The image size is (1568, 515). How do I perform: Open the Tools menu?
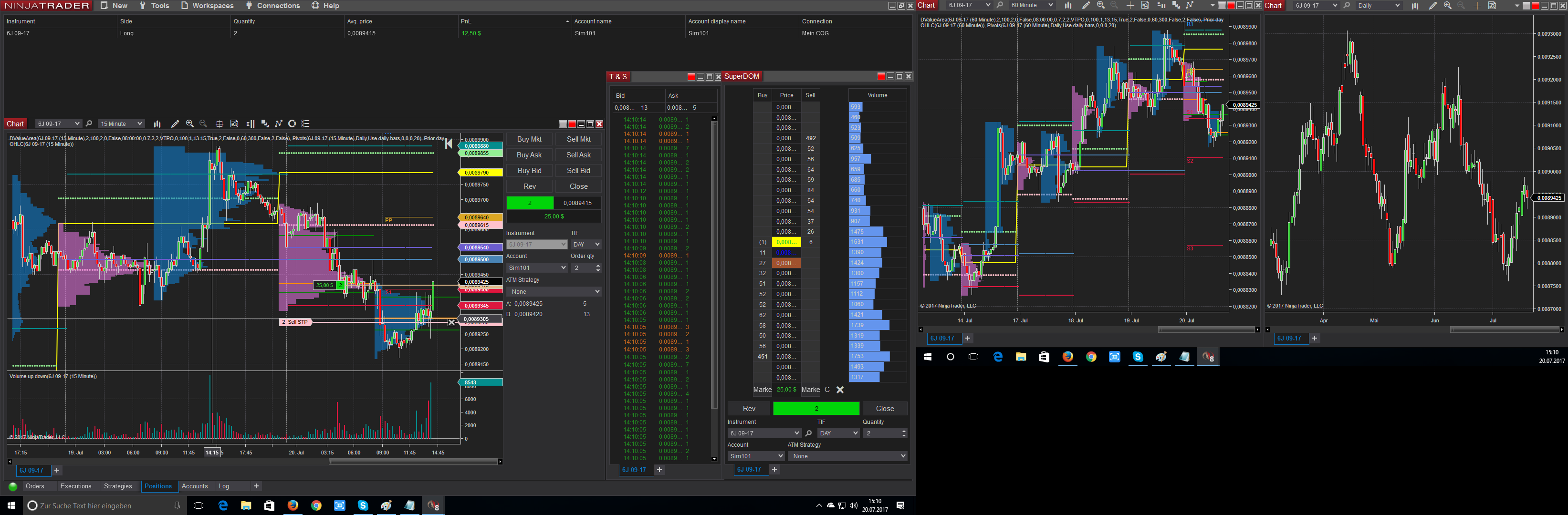[154, 5]
